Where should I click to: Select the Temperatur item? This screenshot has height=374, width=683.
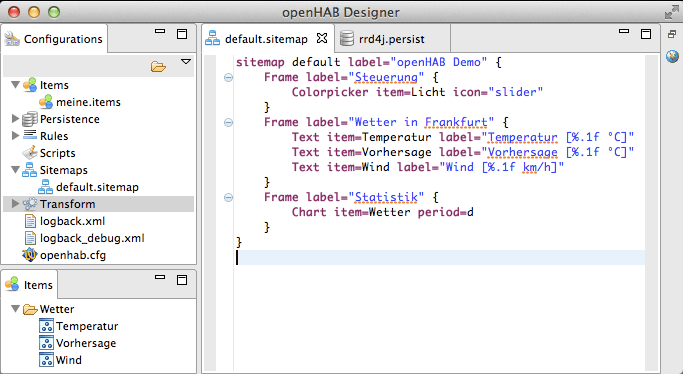pyautogui.click(x=87, y=326)
